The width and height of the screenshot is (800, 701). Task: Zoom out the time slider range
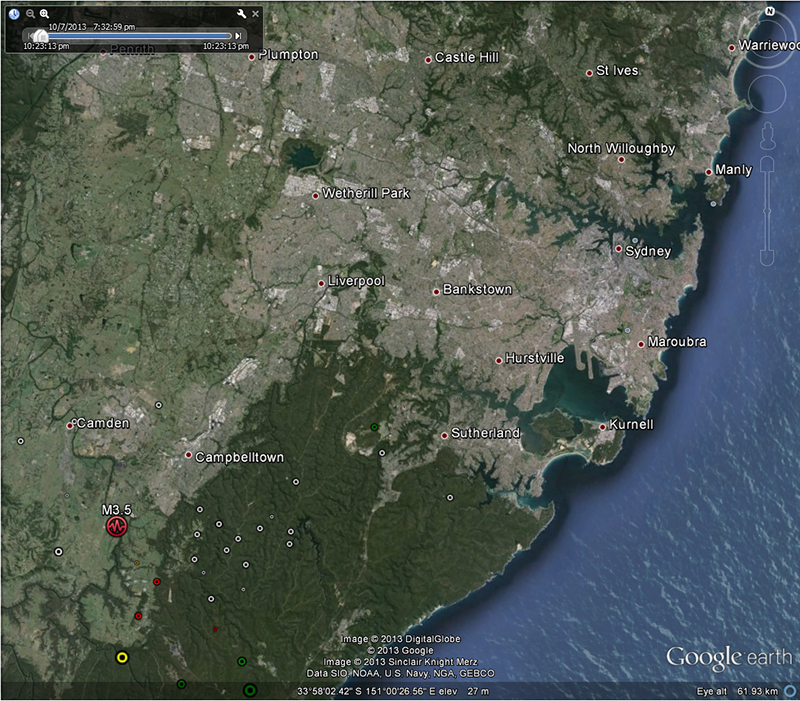30,14
